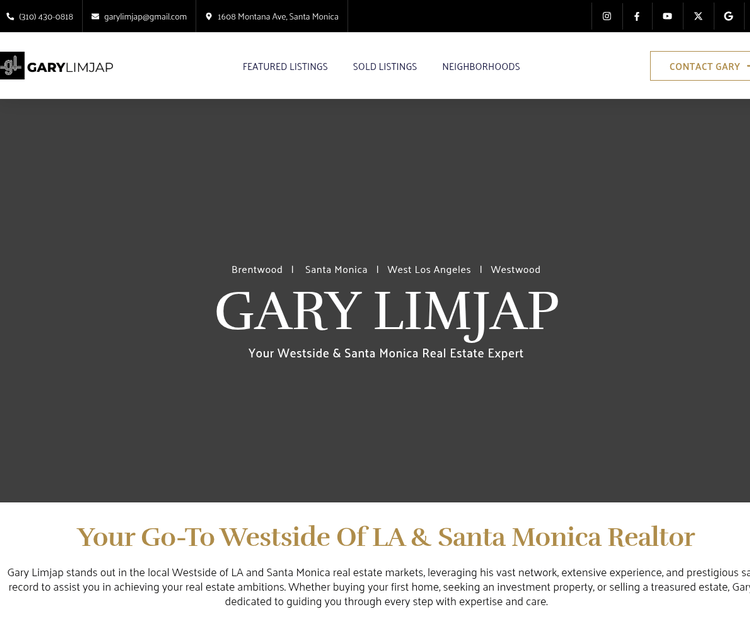This screenshot has height=628, width=750.
Task: Open the Google profile icon
Action: tap(728, 16)
